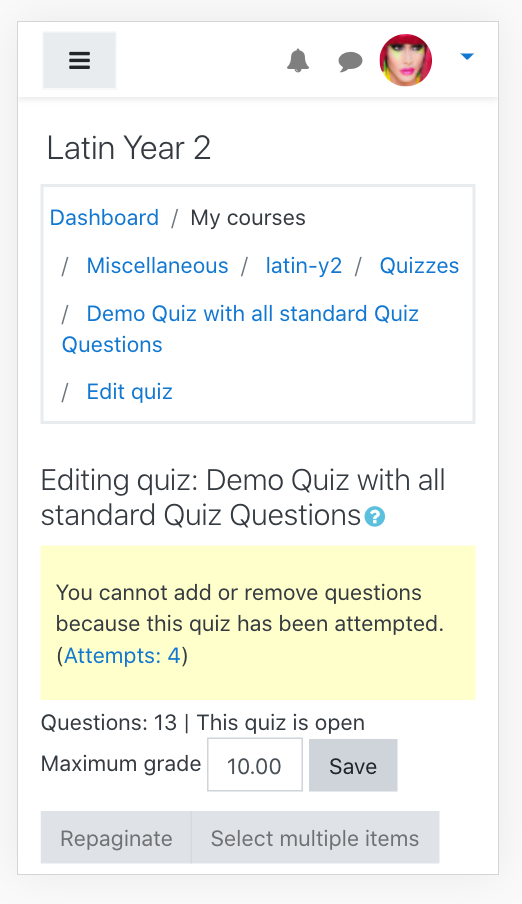The height and width of the screenshot is (904, 522).
Task: Click Select multiple items button
Action: pos(315,838)
